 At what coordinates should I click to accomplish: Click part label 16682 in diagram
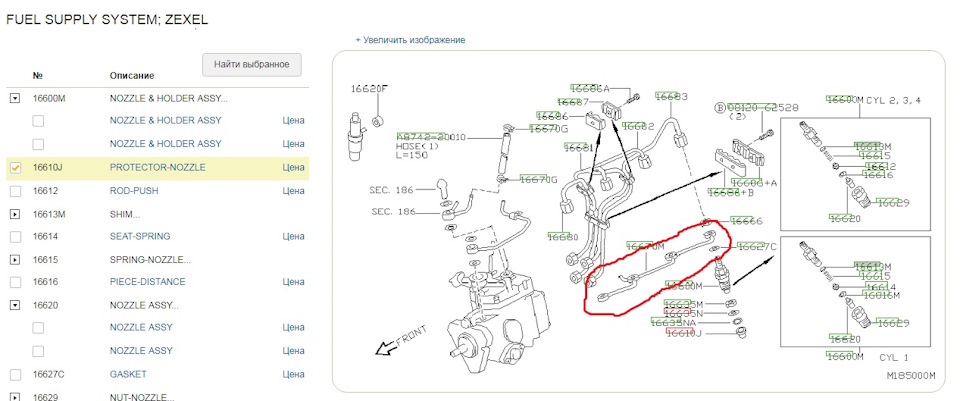[638, 126]
